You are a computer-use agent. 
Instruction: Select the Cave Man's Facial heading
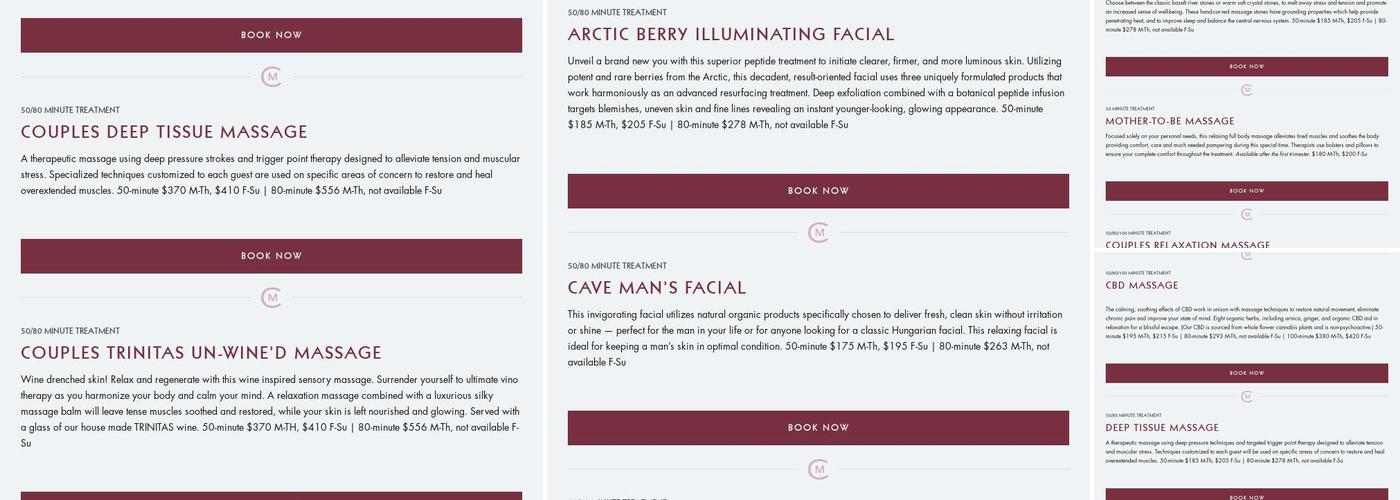pyautogui.click(x=657, y=288)
